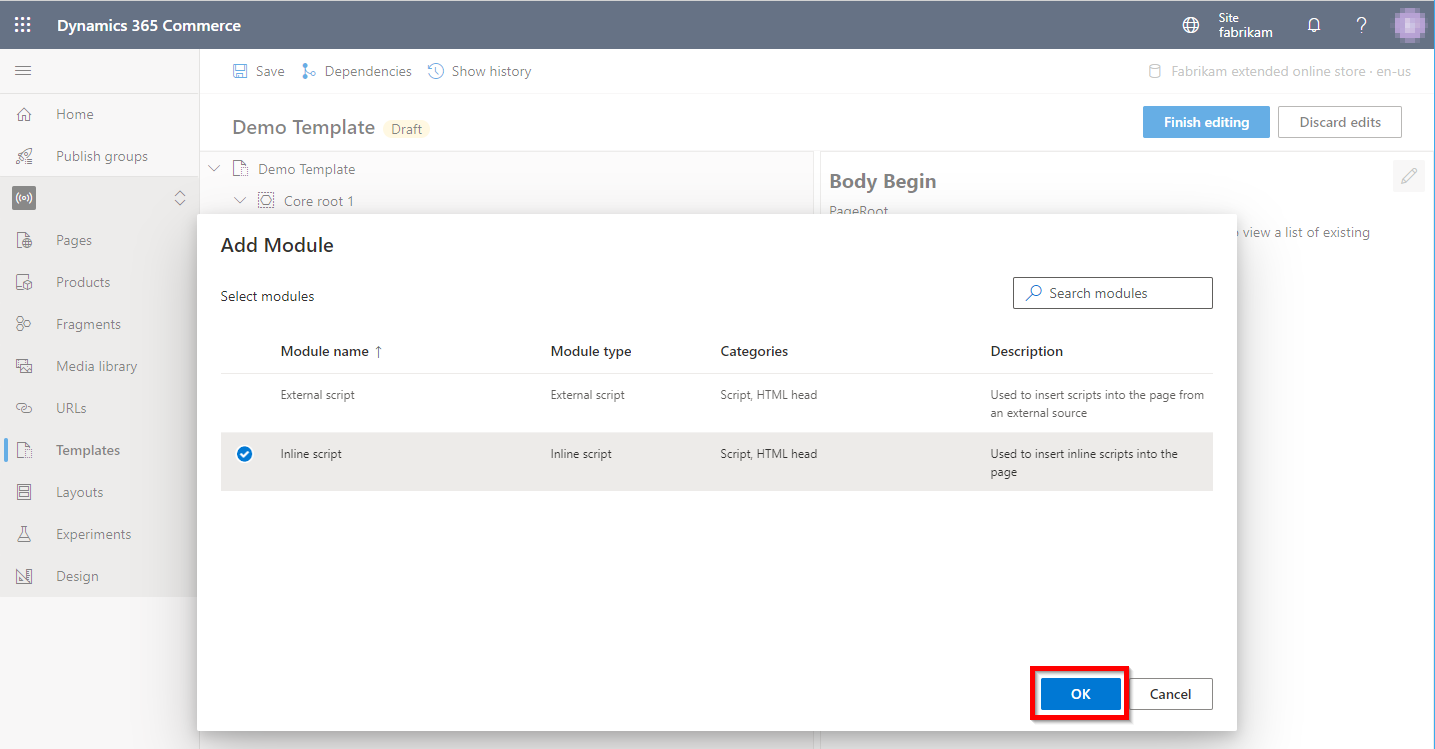The height and width of the screenshot is (749, 1435).
Task: Toggle the navigation pane hamburger
Action: pos(23,70)
